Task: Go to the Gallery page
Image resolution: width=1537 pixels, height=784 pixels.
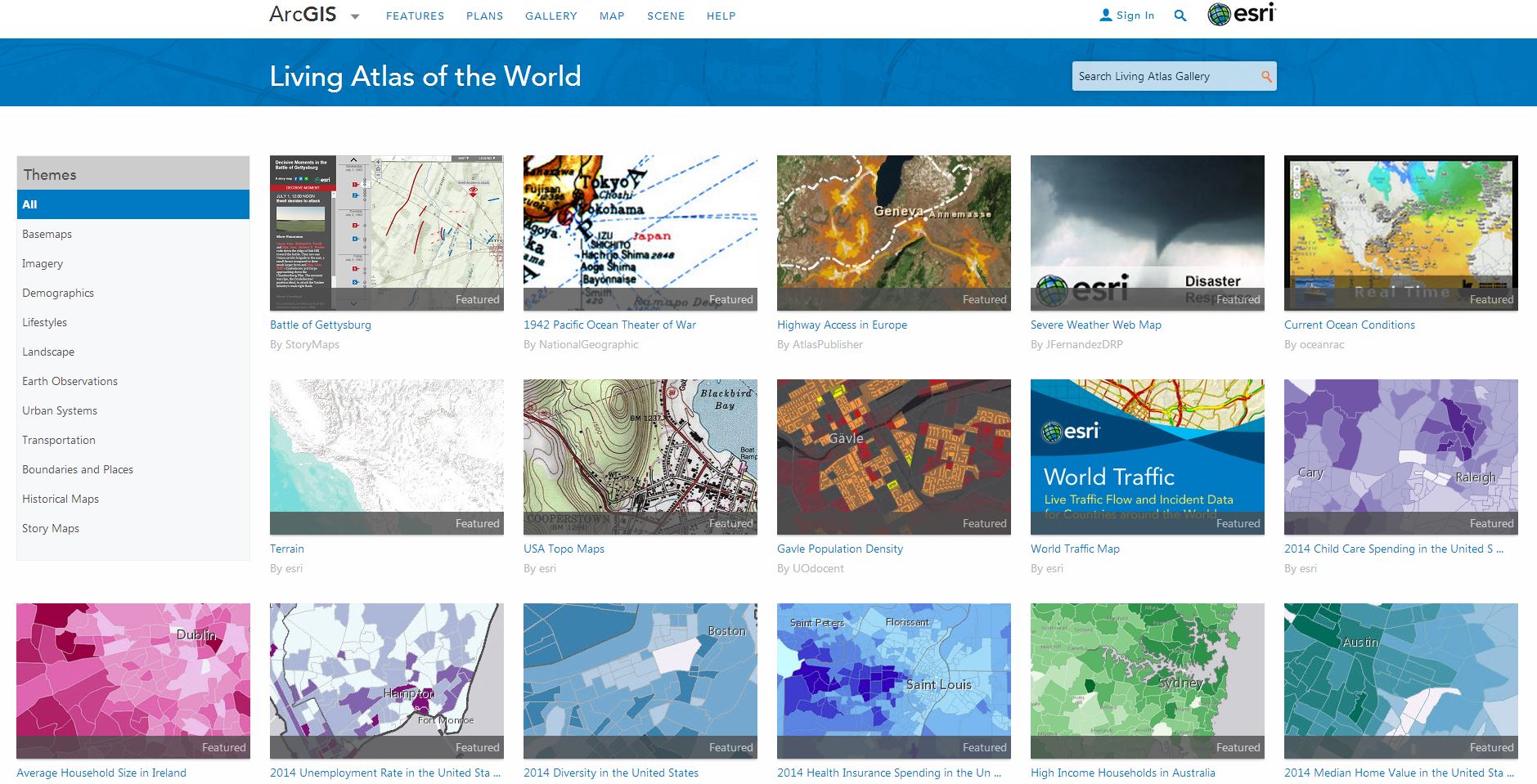Action: tap(551, 16)
